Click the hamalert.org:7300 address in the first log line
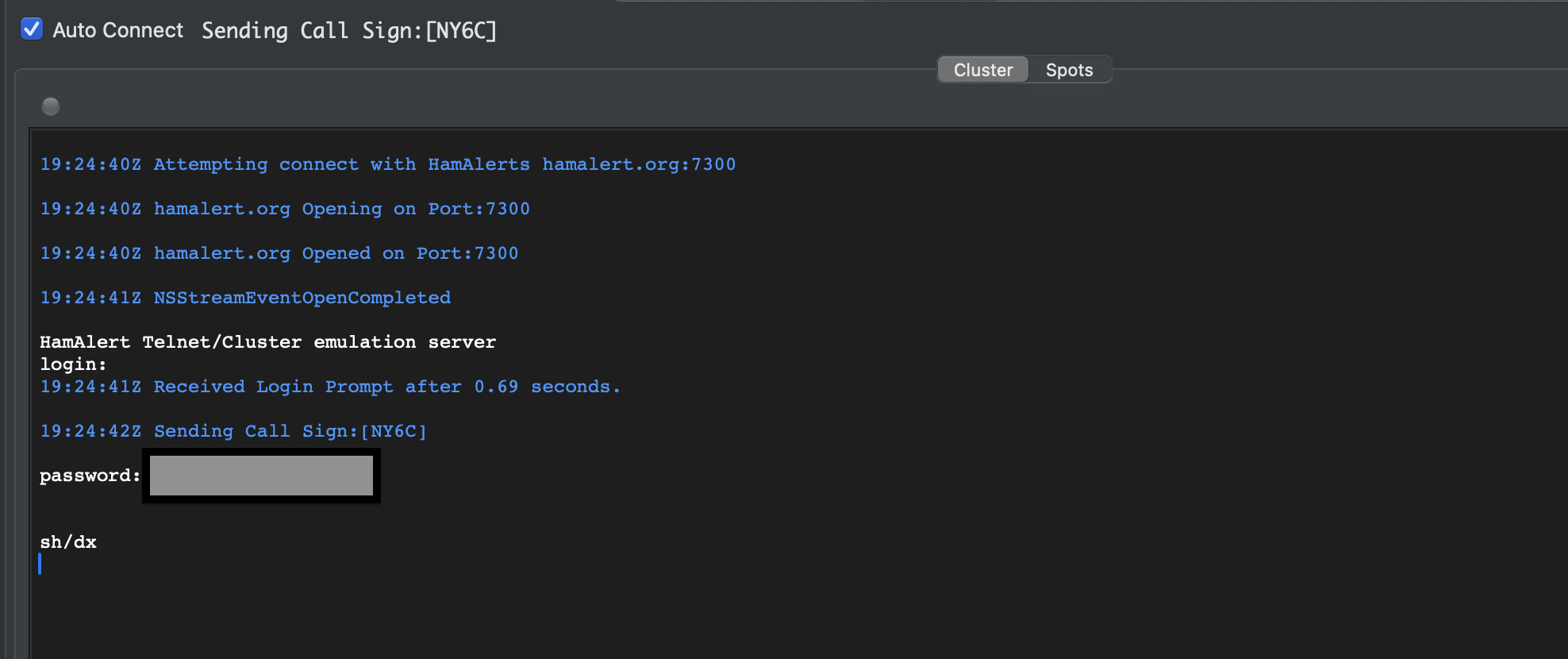 [x=639, y=164]
